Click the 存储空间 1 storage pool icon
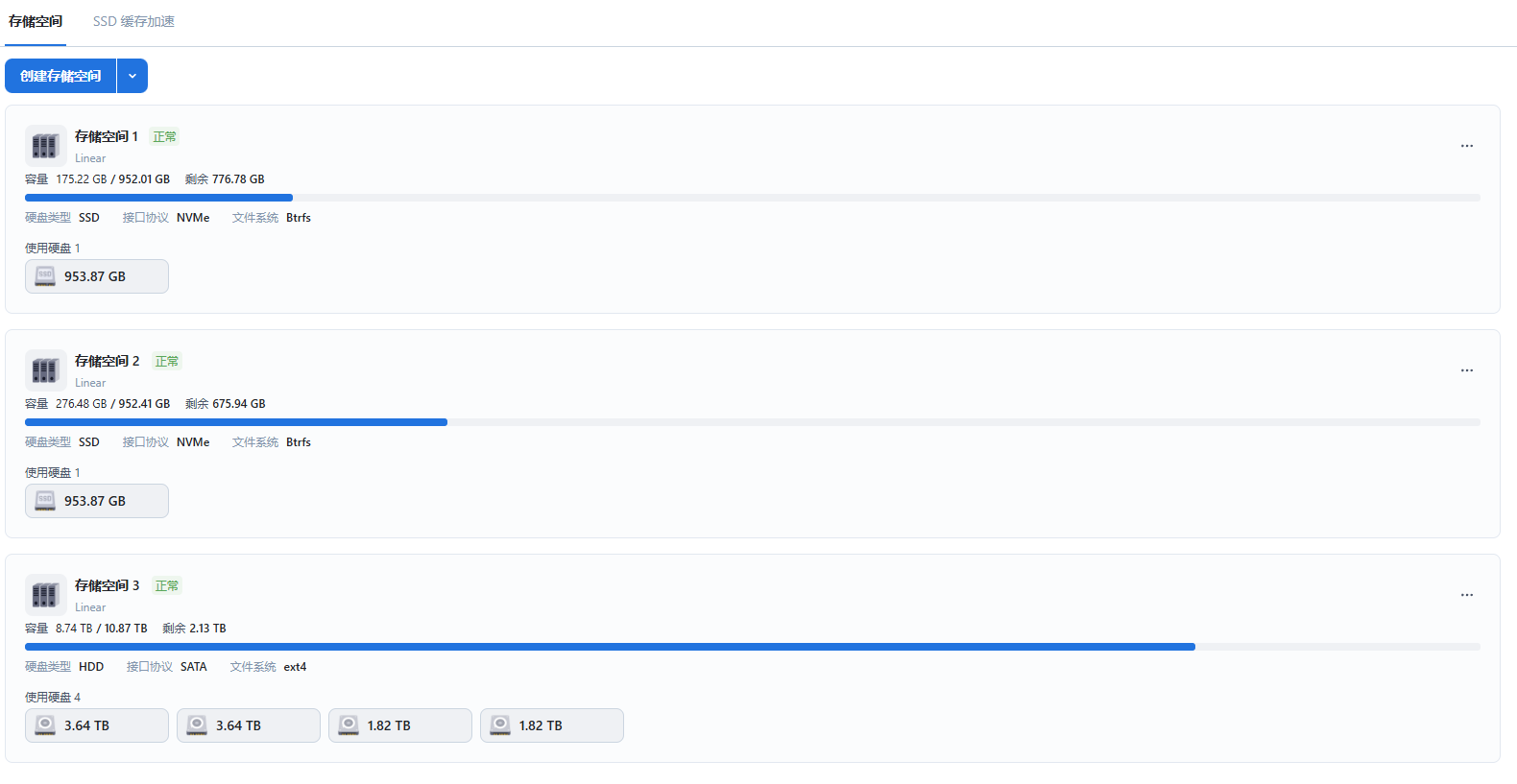1517x784 pixels. [x=45, y=146]
